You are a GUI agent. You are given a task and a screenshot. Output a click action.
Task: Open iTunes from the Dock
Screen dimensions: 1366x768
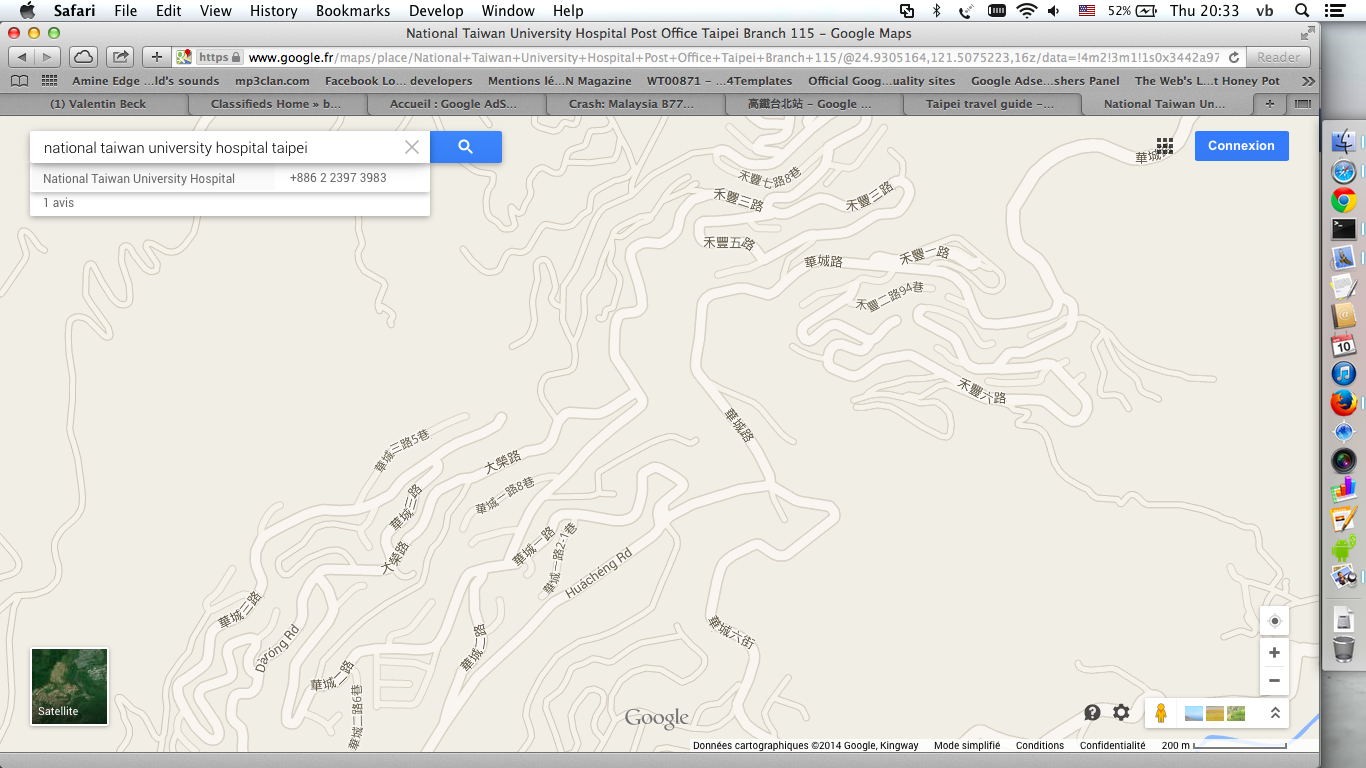pos(1343,374)
